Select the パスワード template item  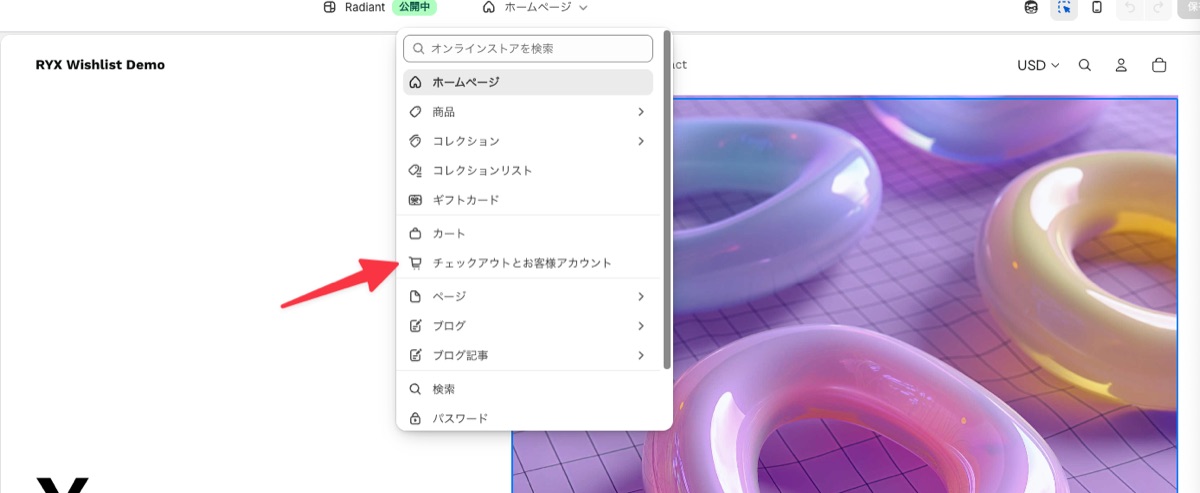point(528,418)
